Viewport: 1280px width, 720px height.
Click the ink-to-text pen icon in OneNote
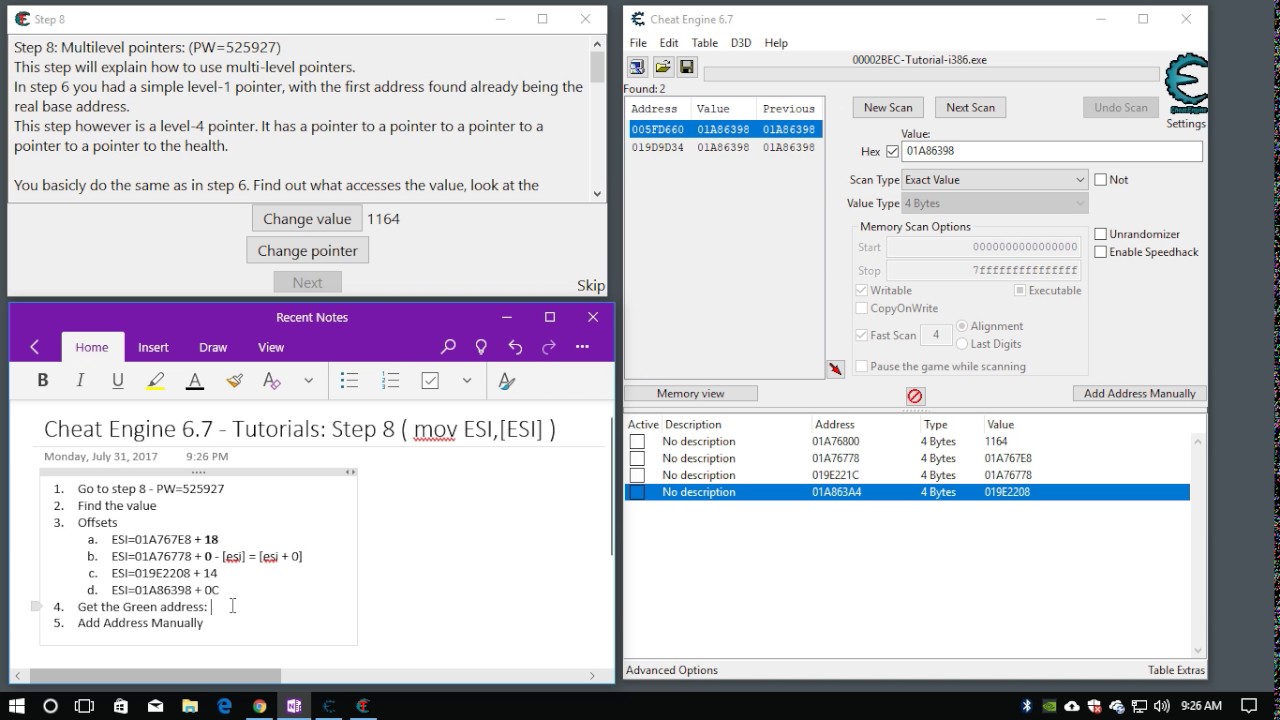tap(506, 380)
